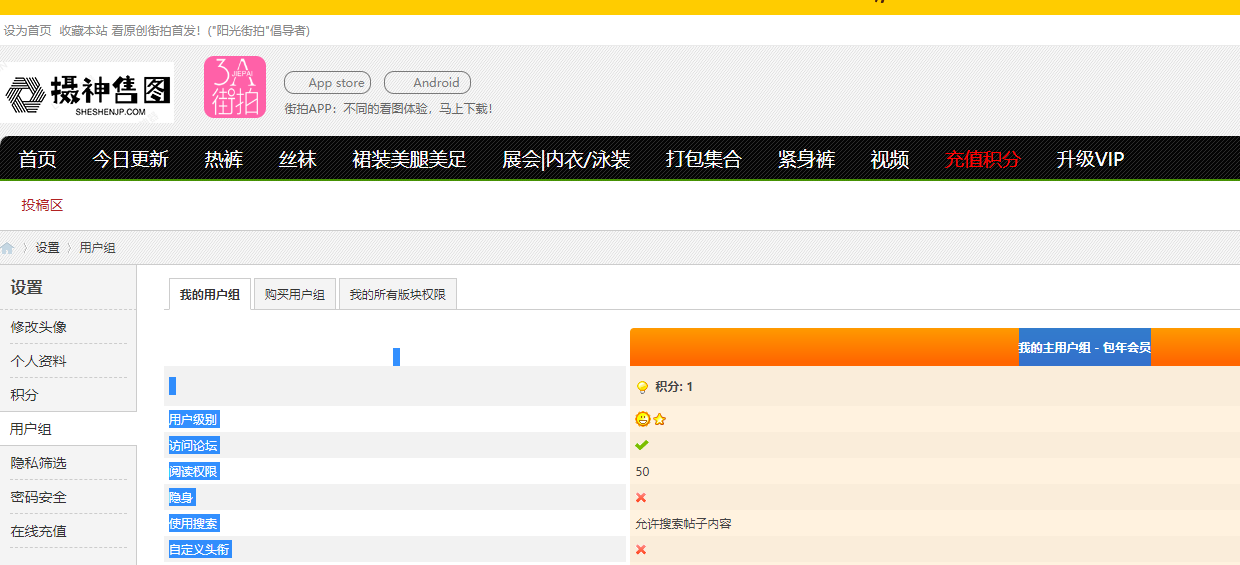Viewport: 1240px width, 565px height.
Task: Open 升级VIP in the navigation bar
Action: point(1091,159)
